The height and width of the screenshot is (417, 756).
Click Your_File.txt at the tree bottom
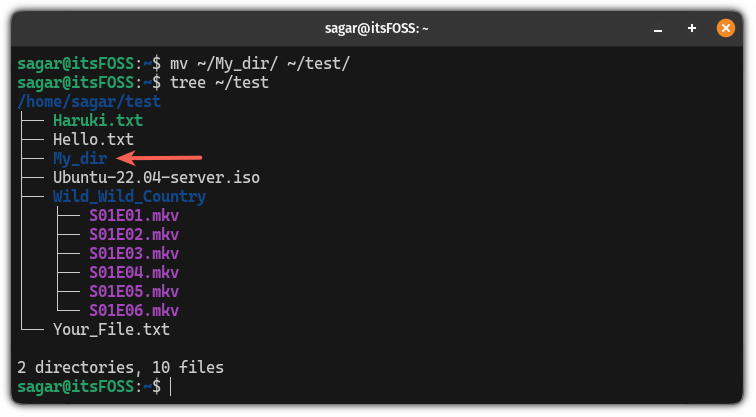click(x=111, y=329)
